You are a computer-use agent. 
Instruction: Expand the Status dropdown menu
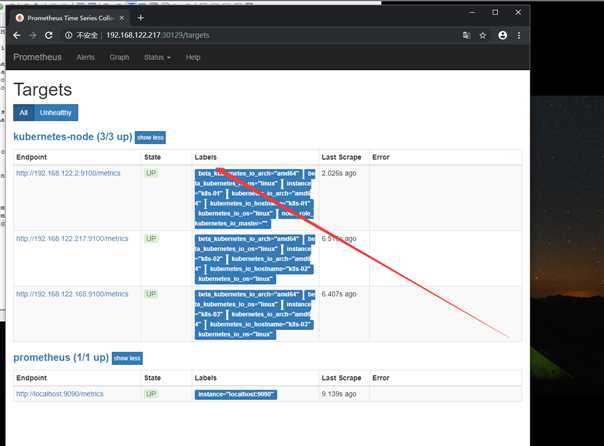pos(157,57)
